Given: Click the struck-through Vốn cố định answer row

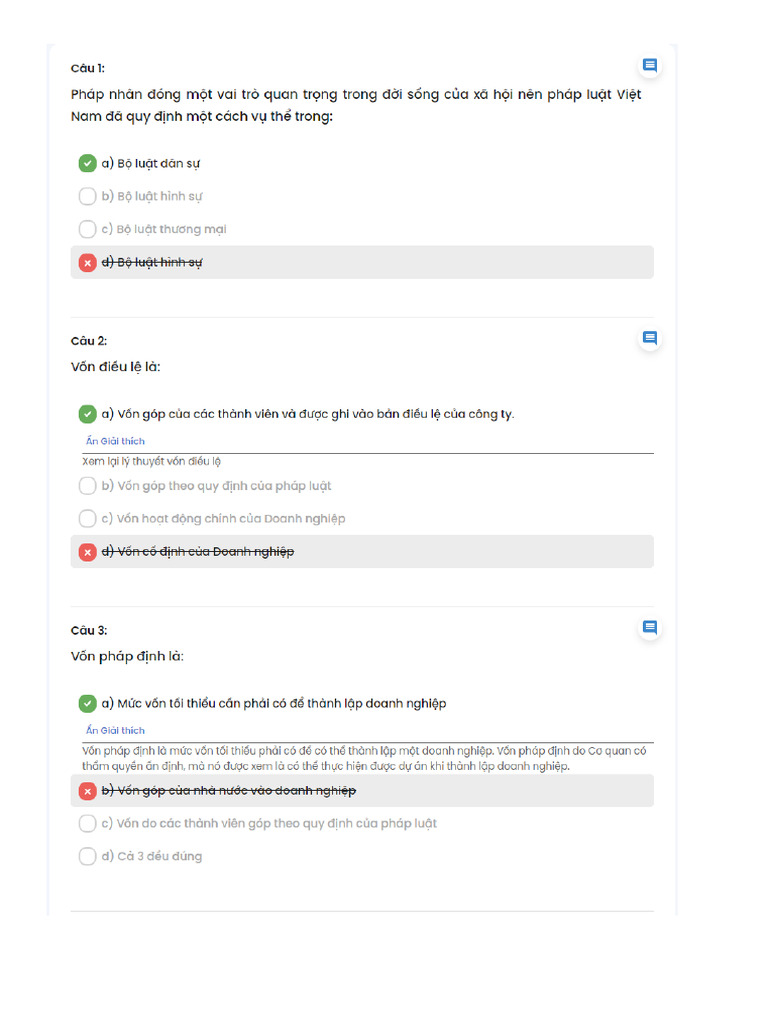Looking at the screenshot, I should click(362, 552).
